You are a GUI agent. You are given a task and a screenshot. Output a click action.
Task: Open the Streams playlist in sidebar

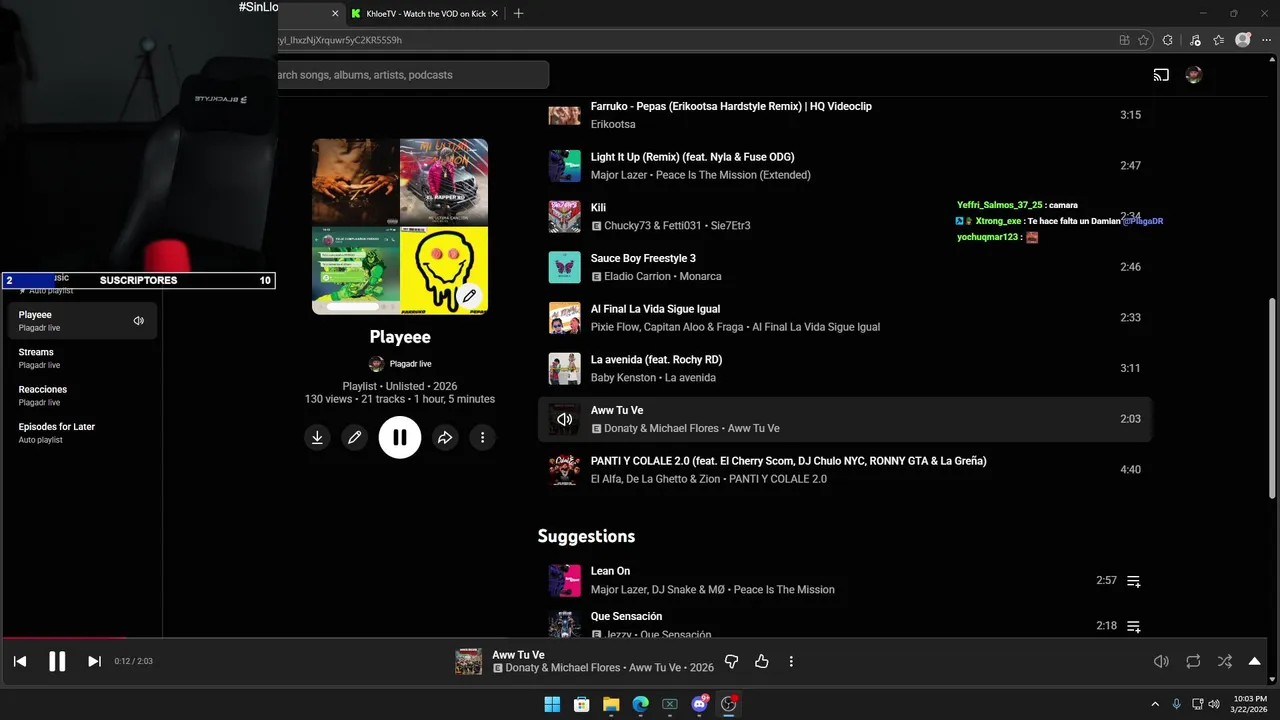82,358
